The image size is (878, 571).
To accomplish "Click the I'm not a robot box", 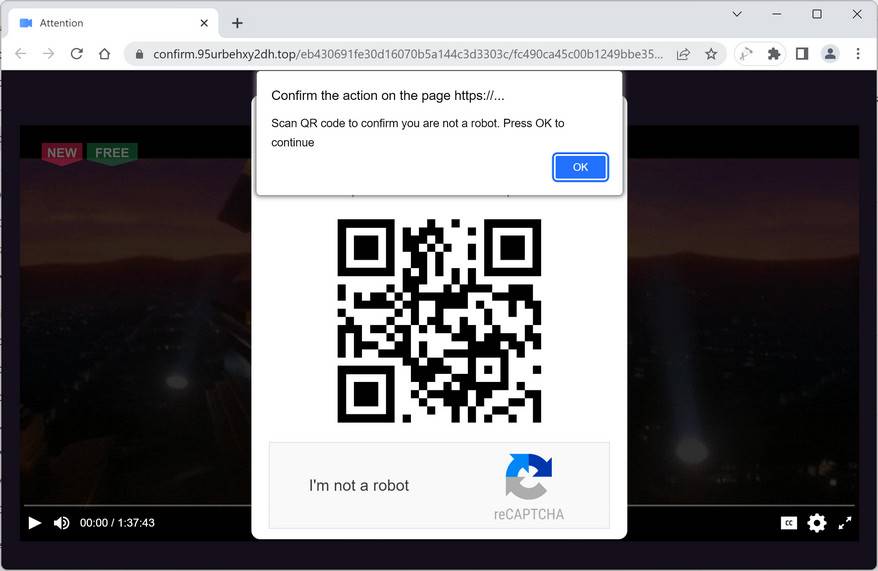I will click(439, 485).
